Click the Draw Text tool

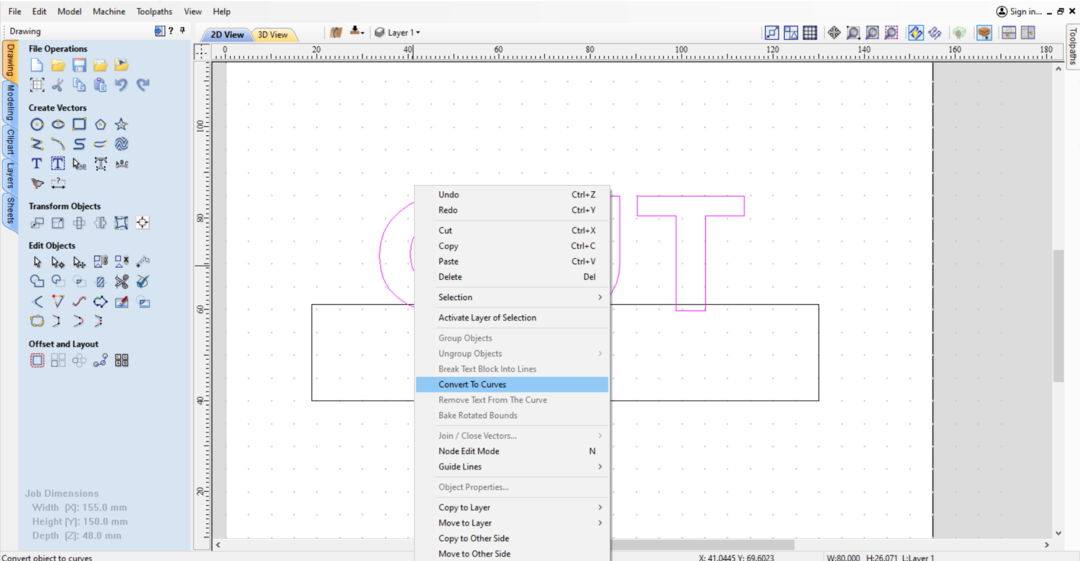37,163
